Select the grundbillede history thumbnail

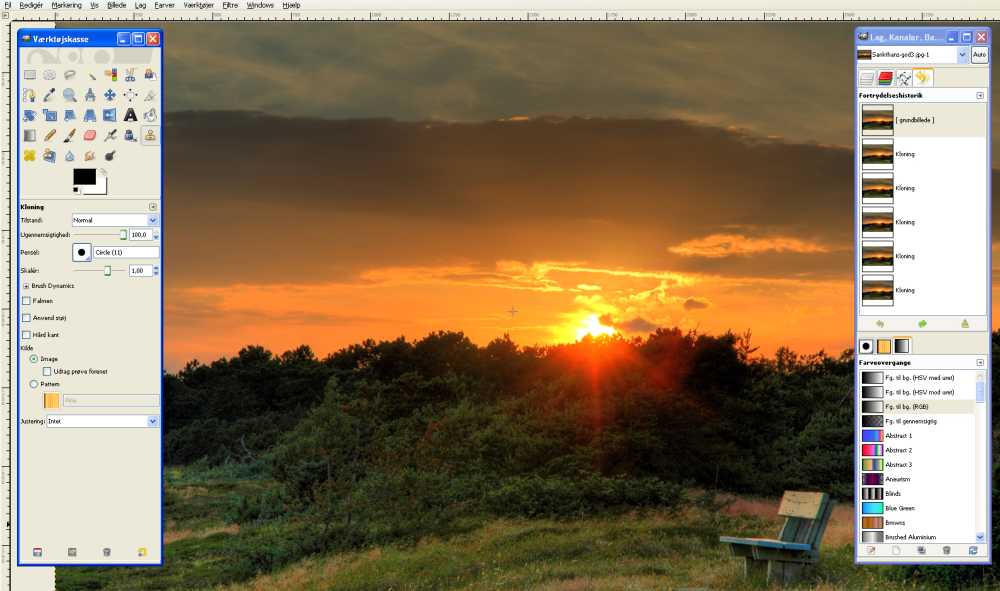[x=878, y=120]
